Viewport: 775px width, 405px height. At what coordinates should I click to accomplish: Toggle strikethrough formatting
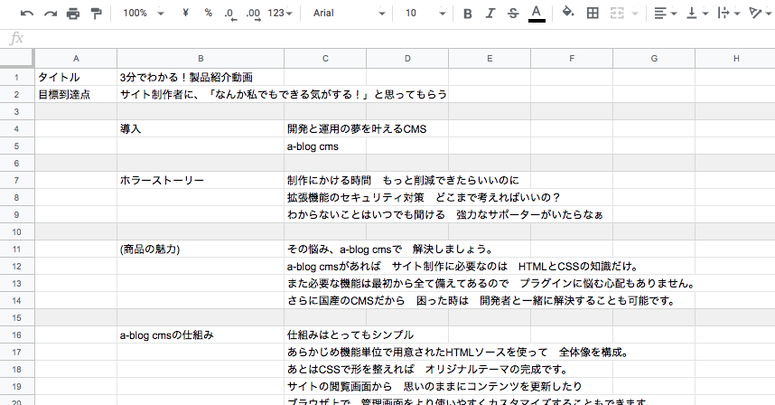pos(513,14)
